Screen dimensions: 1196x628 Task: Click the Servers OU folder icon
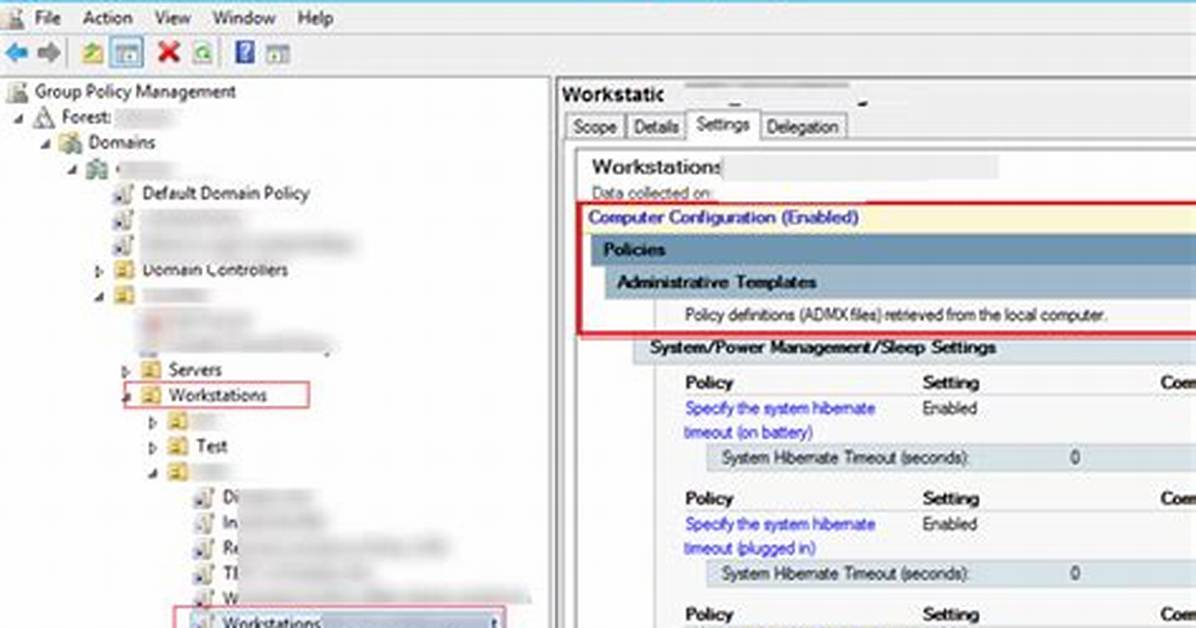pyautogui.click(x=151, y=370)
